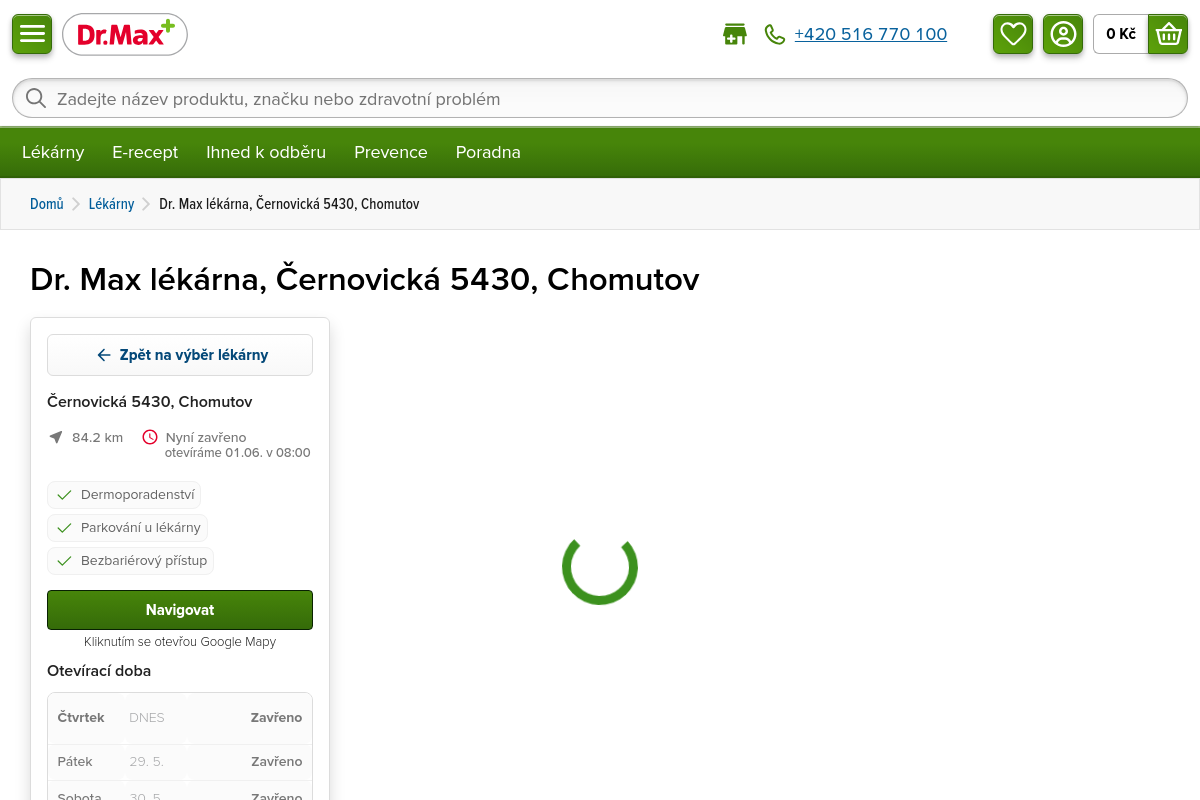Viewport: 1200px width, 800px height.
Task: Open the E-recept menu item
Action: tap(145, 152)
